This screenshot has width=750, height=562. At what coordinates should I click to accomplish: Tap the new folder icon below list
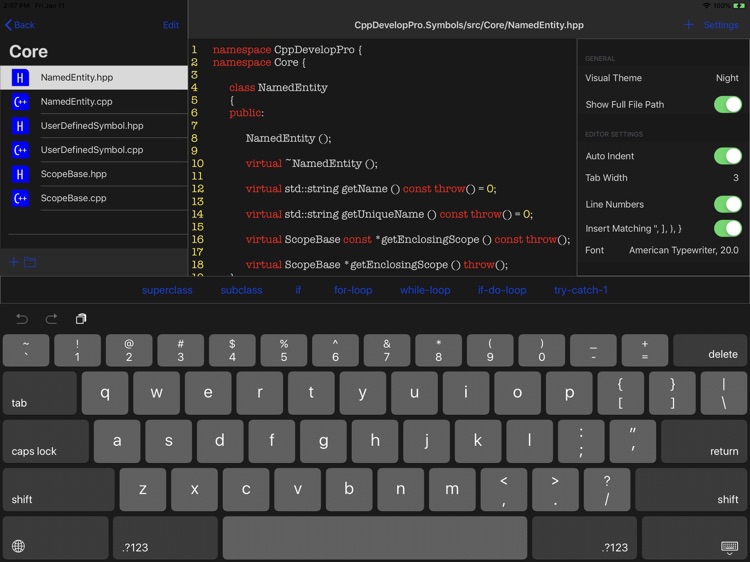point(30,262)
